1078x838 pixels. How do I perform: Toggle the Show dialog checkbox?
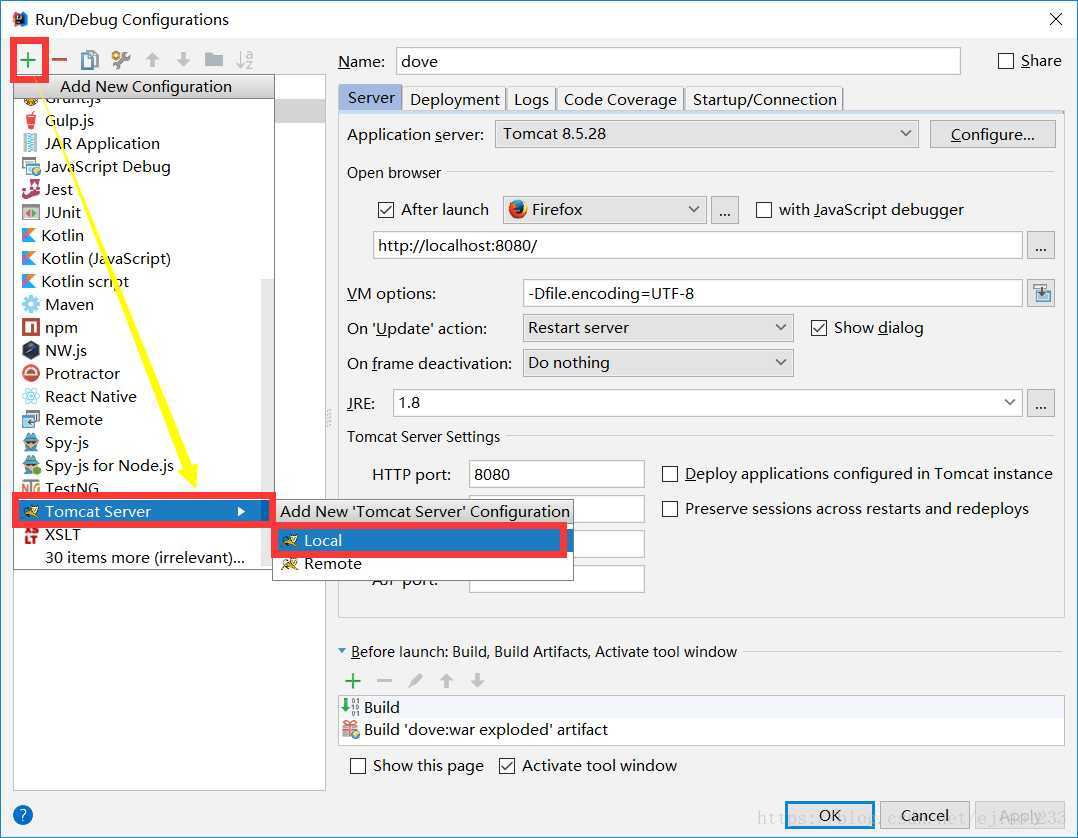coord(819,328)
